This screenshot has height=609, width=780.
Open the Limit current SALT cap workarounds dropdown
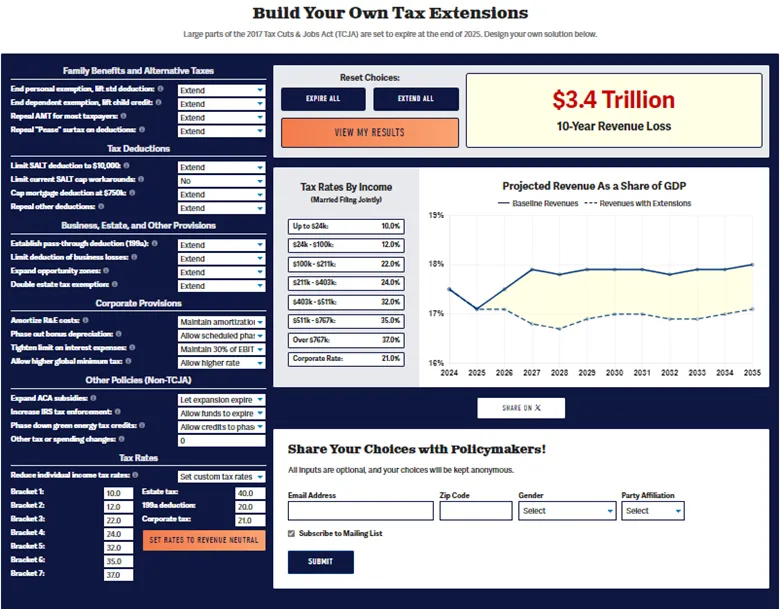(x=221, y=181)
